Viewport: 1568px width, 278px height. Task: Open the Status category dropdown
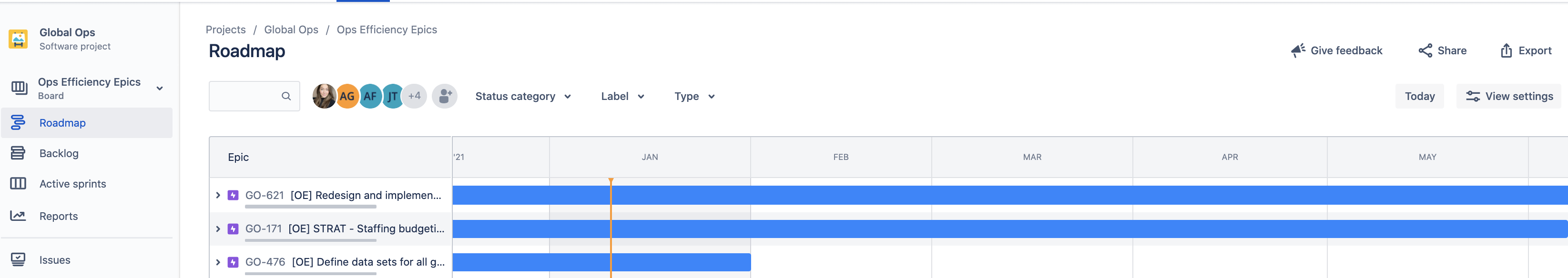(523, 96)
